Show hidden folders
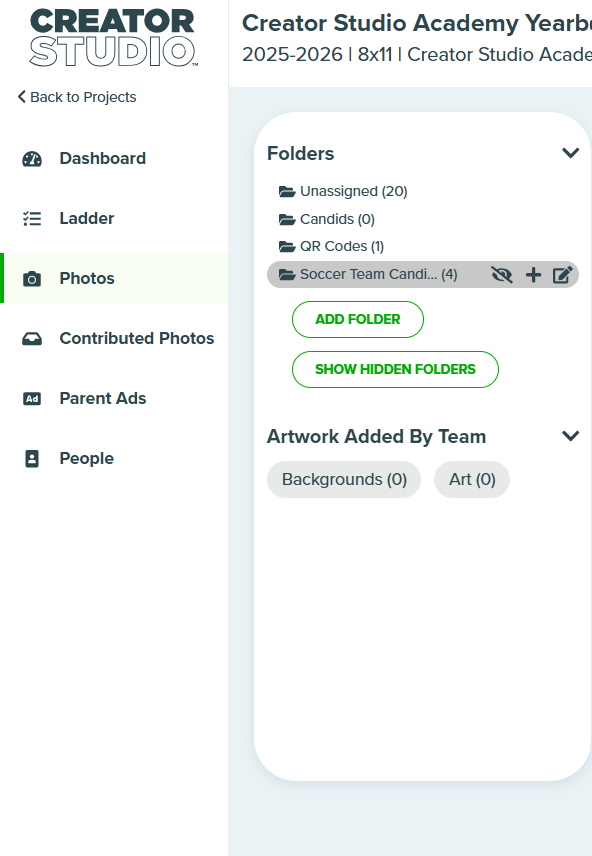592x856 pixels. 395,370
